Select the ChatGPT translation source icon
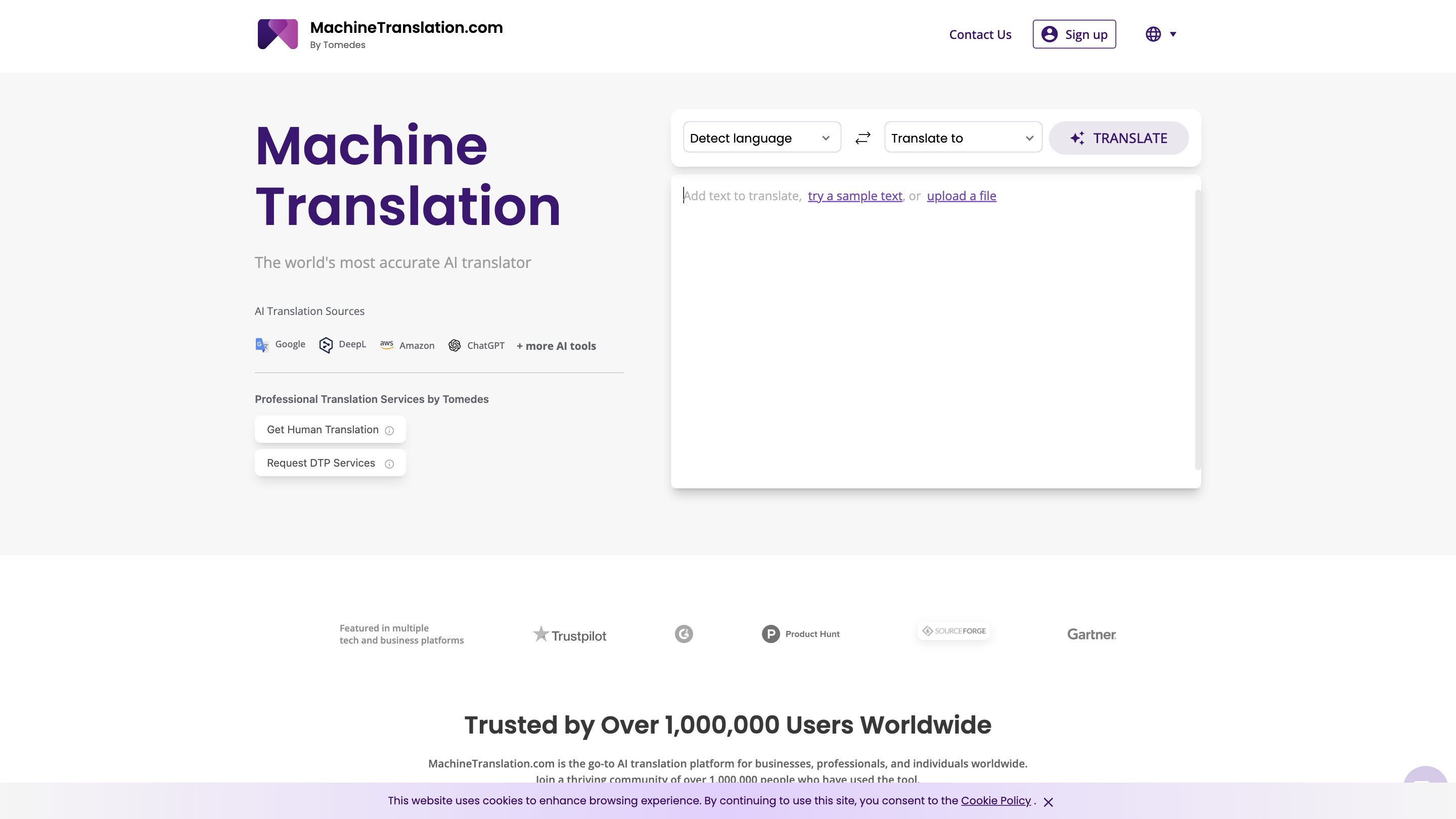The height and width of the screenshot is (819, 1456). pyautogui.click(x=454, y=345)
